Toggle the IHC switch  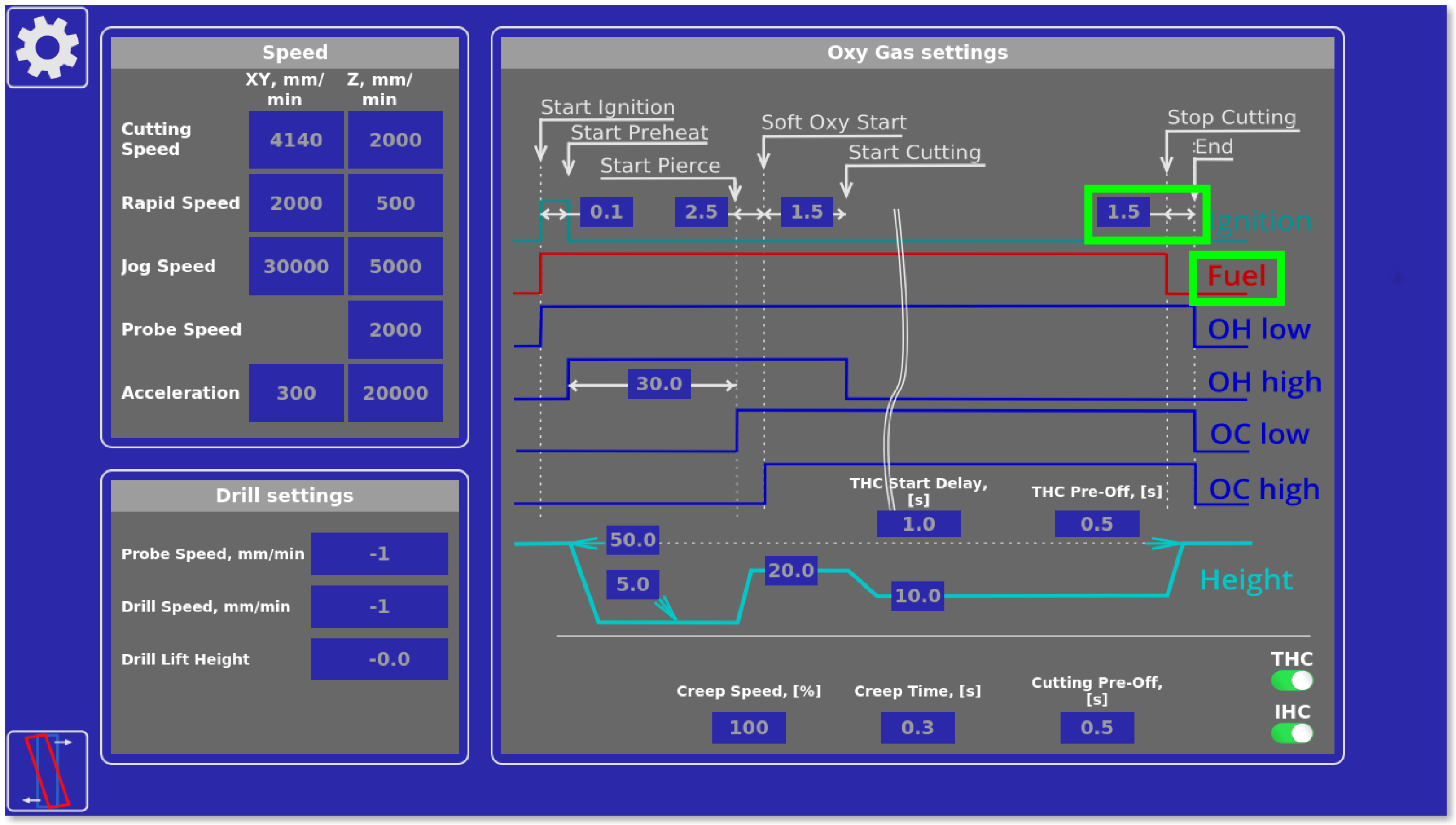pyautogui.click(x=1291, y=733)
